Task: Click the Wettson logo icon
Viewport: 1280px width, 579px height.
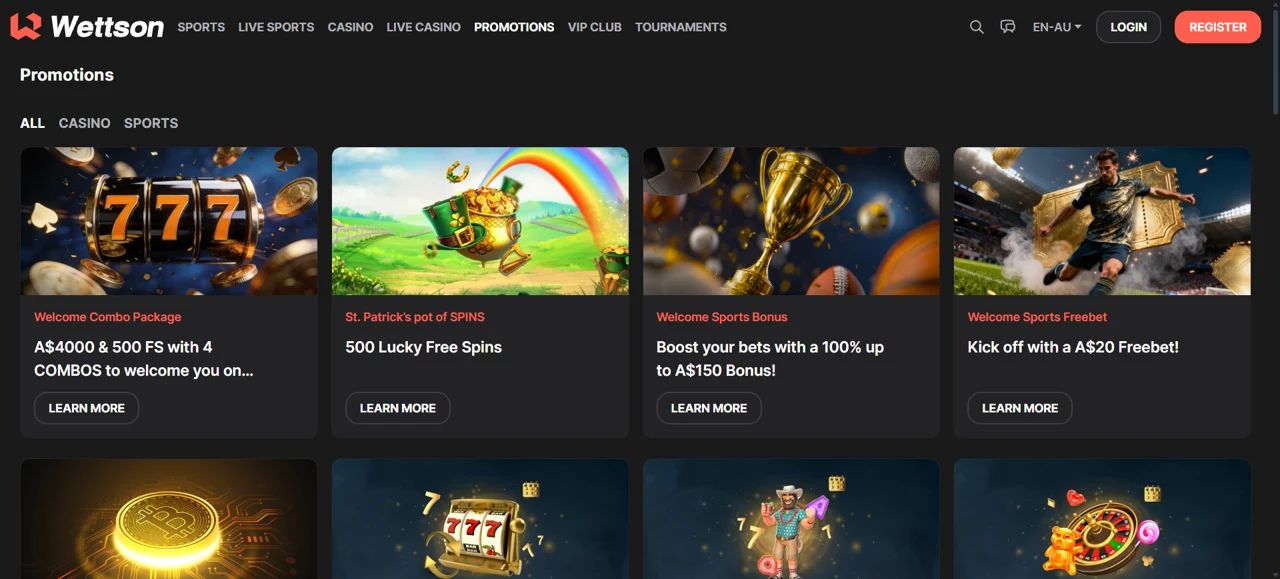Action: point(25,26)
